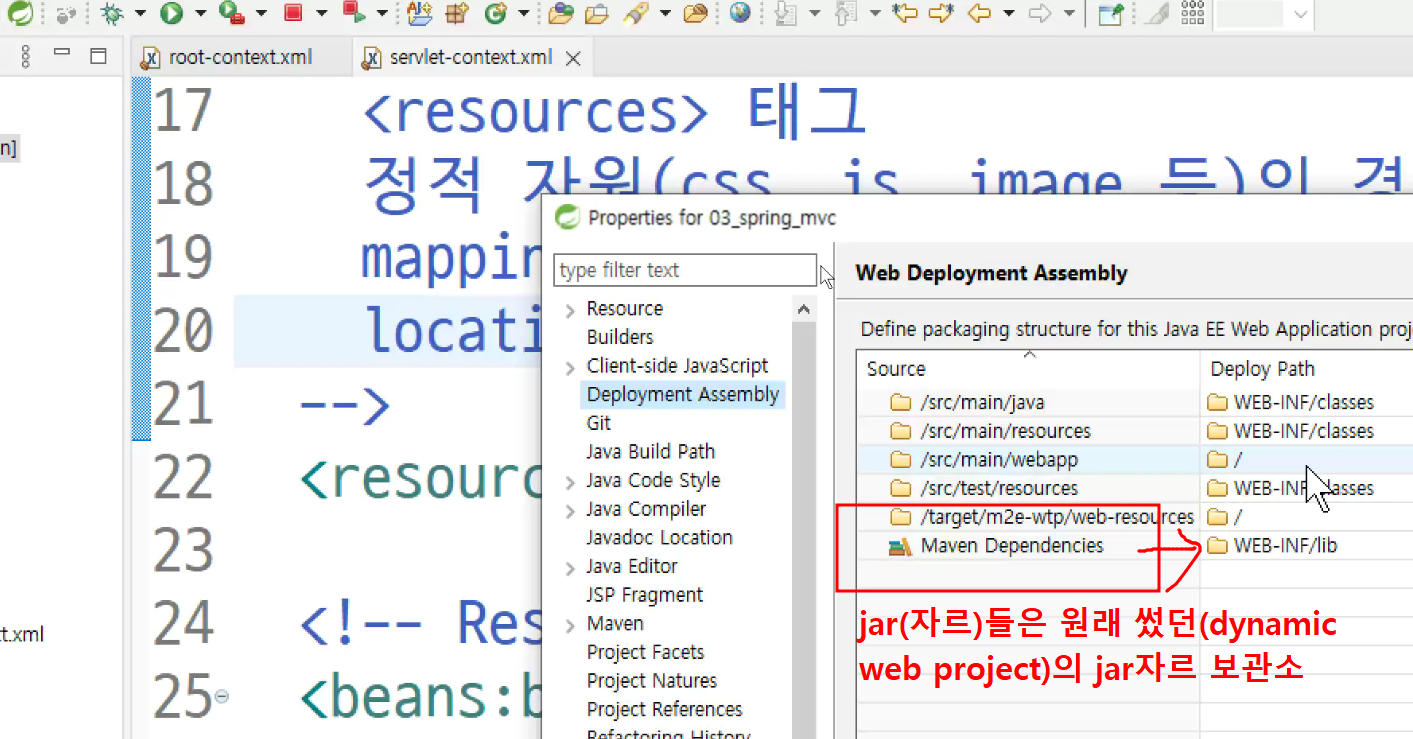The height and width of the screenshot is (739, 1413).
Task: Click the gray Forward arrow icon
Action: click(1040, 13)
